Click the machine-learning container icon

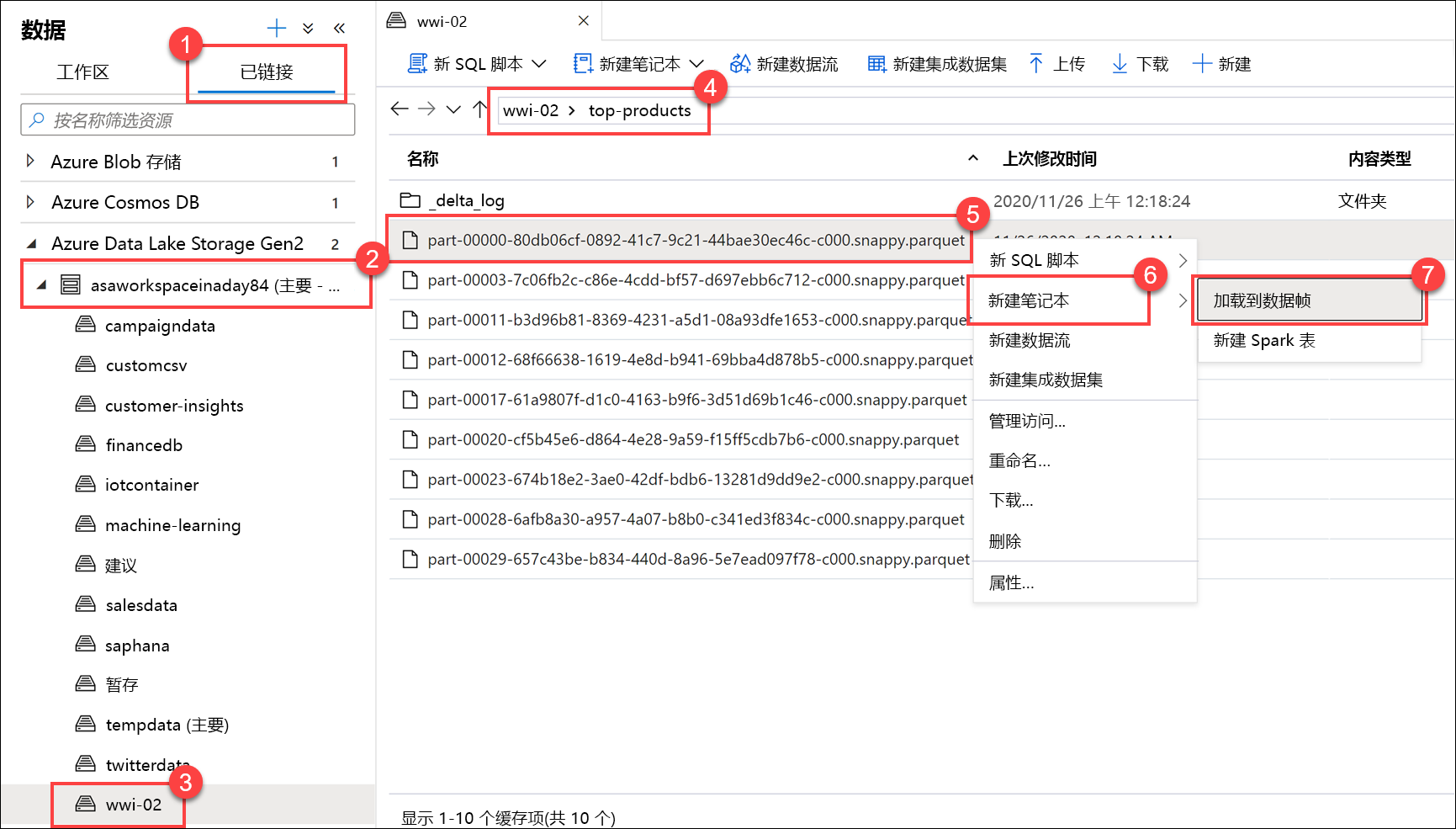tap(86, 524)
